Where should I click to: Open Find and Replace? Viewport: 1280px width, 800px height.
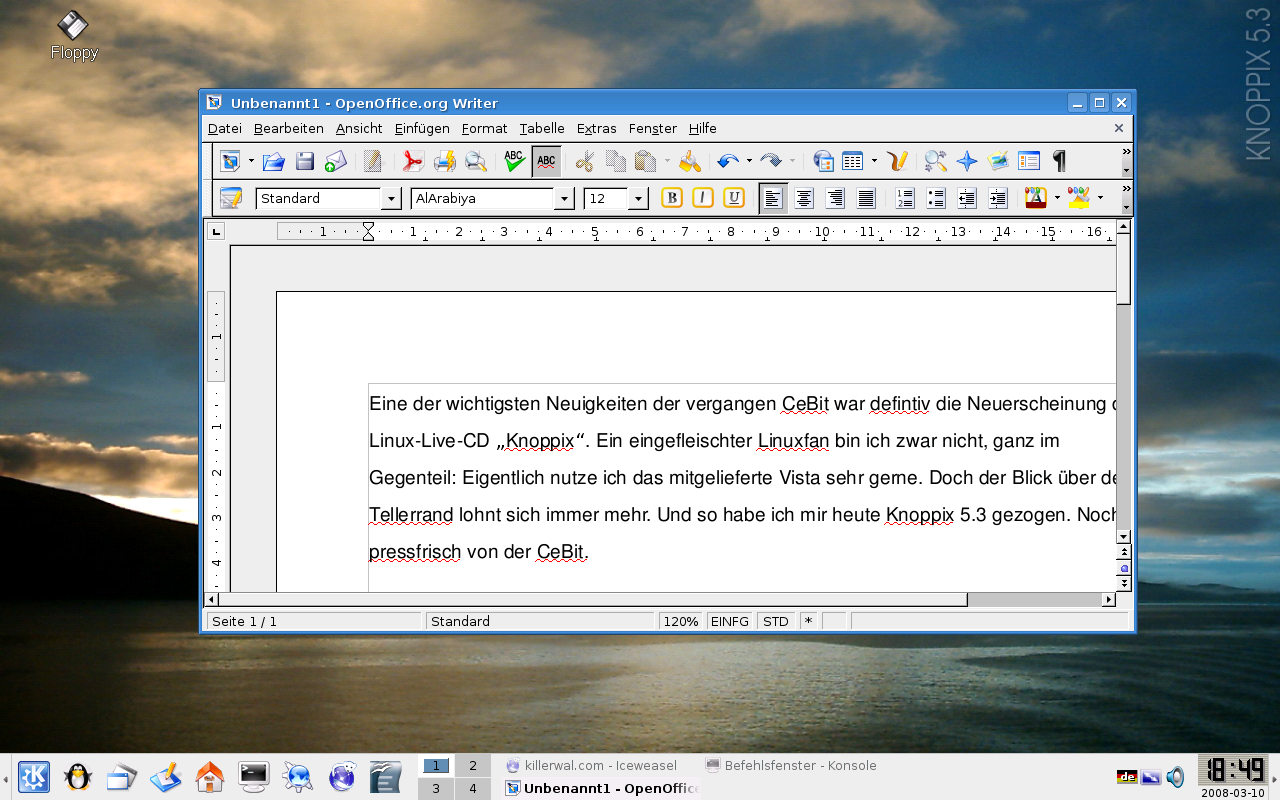pos(935,161)
